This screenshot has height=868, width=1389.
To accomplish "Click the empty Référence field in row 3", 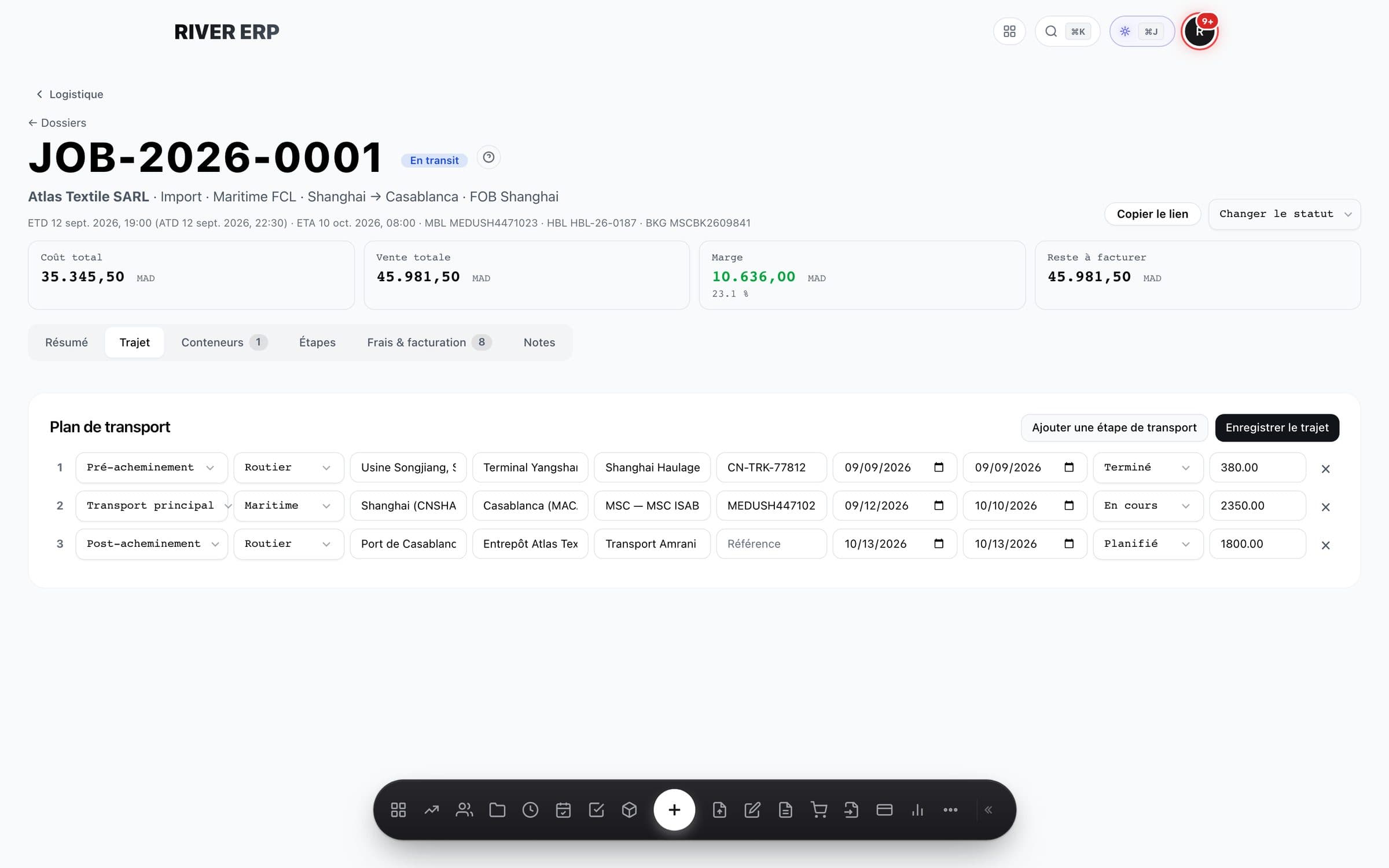I will (771, 544).
